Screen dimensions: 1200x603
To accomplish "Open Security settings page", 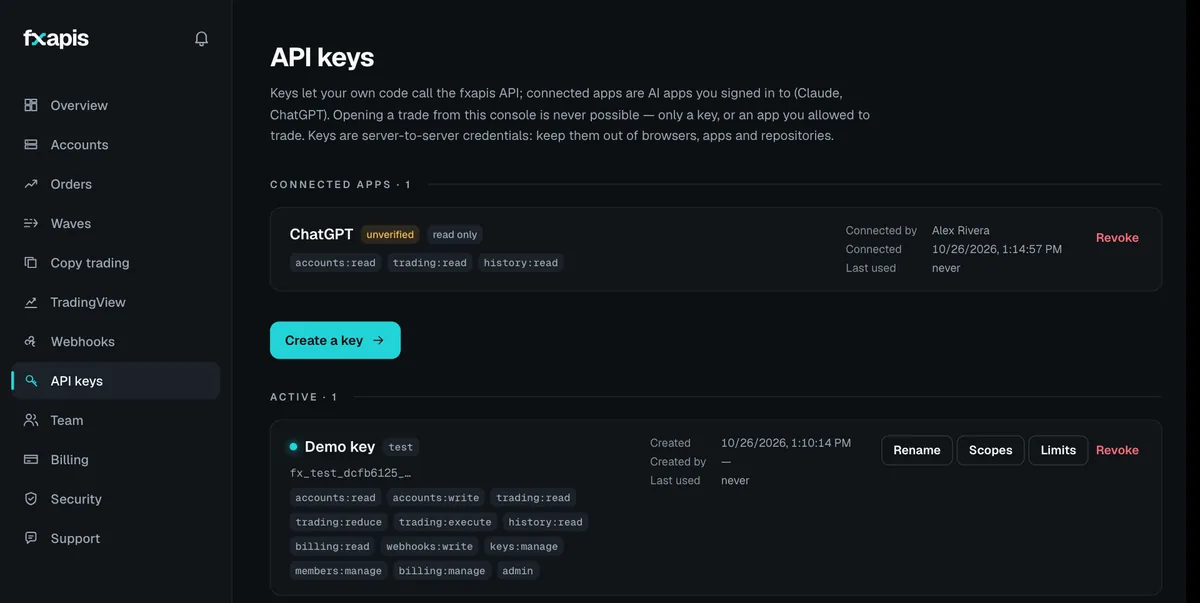I will click(116, 499).
